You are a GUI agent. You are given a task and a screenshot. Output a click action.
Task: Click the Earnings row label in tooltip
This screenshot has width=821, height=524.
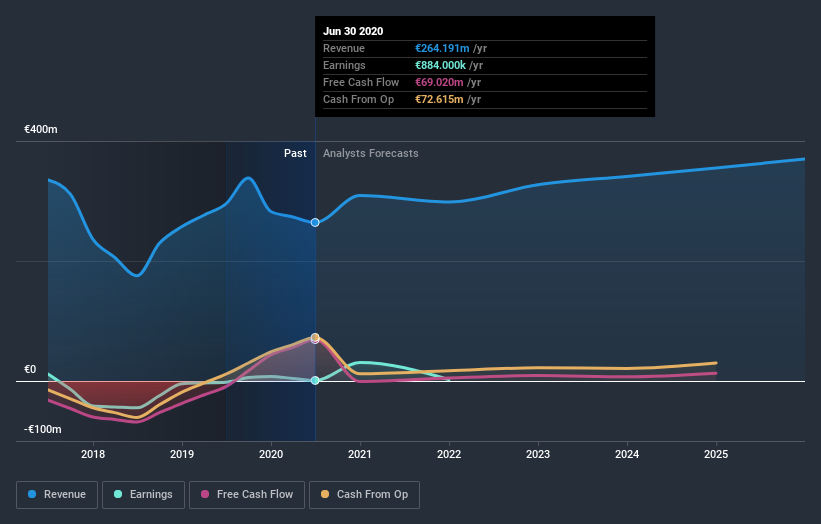(345, 65)
